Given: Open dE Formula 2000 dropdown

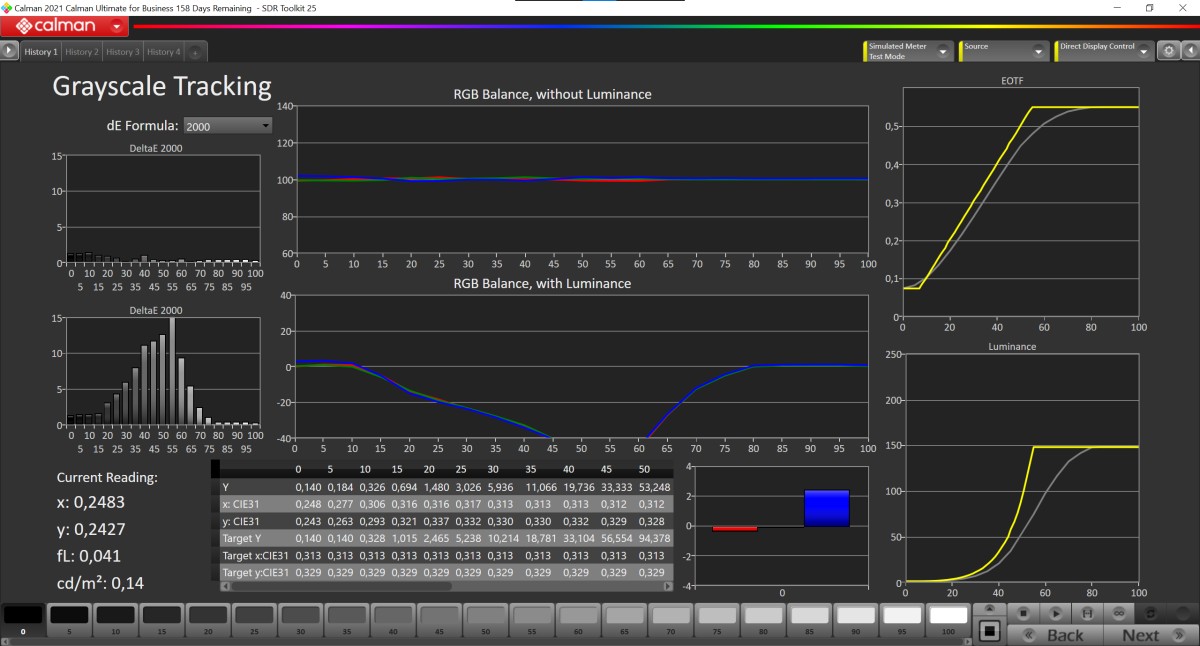Looking at the screenshot, I should (x=228, y=126).
